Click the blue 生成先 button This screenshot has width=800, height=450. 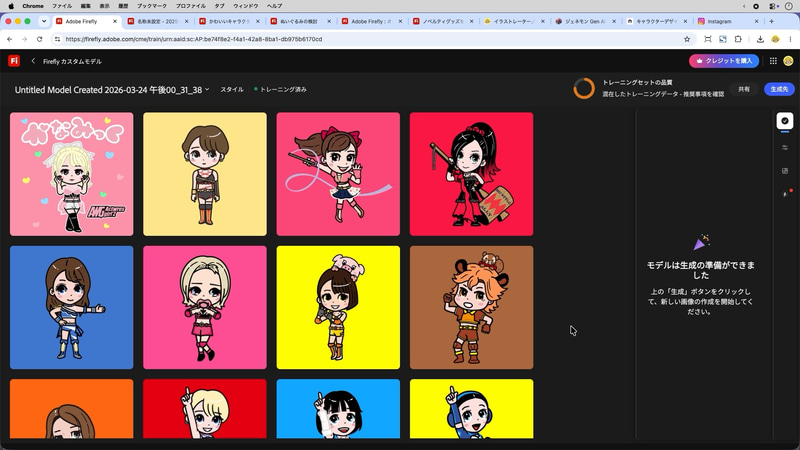click(x=779, y=89)
